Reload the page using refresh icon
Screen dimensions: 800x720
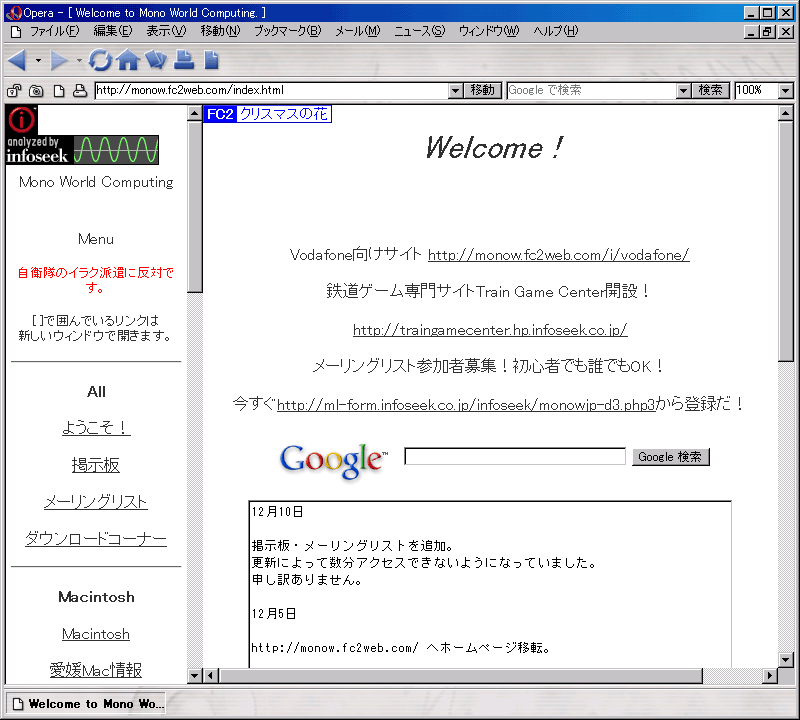[100, 60]
